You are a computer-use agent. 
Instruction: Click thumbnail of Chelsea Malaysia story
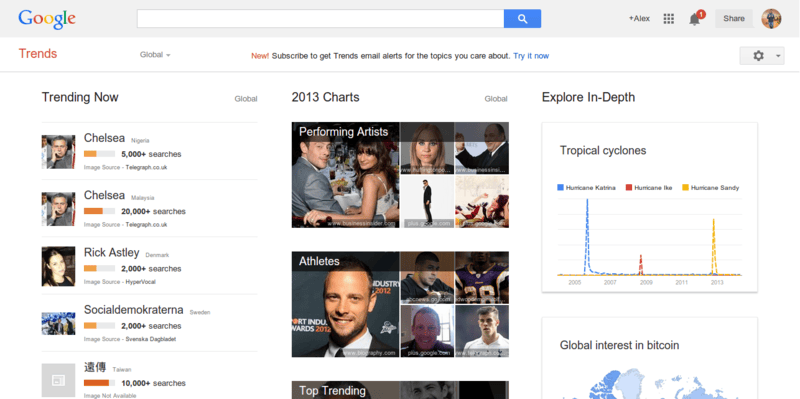pyautogui.click(x=58, y=209)
